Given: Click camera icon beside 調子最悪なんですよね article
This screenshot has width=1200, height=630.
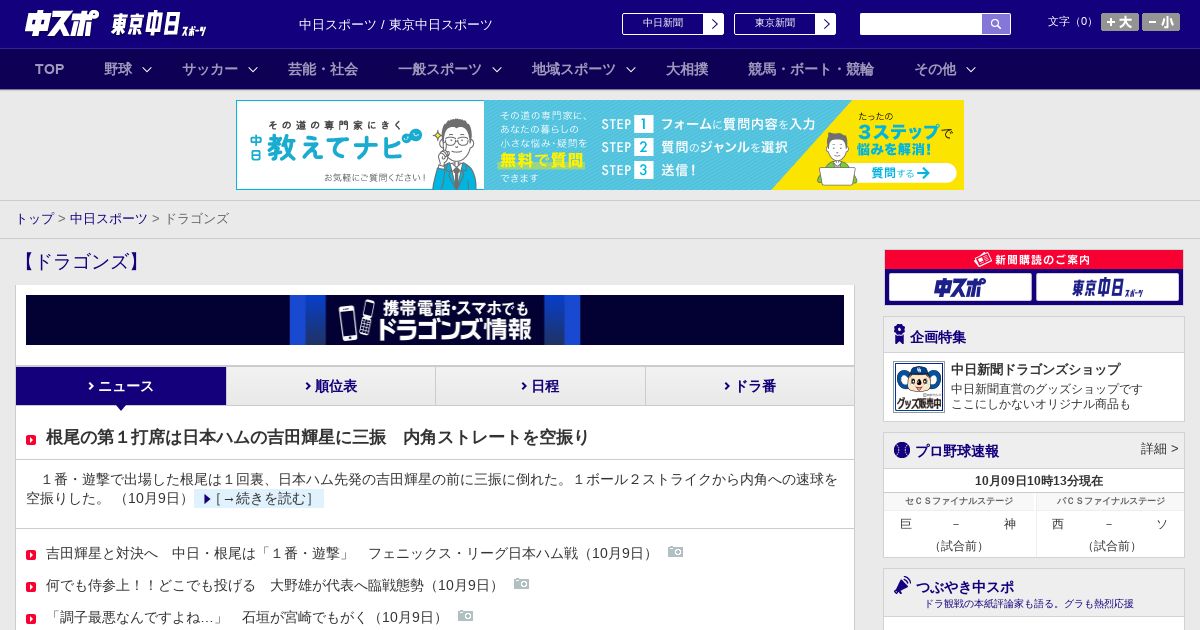Looking at the screenshot, I should click(466, 616).
